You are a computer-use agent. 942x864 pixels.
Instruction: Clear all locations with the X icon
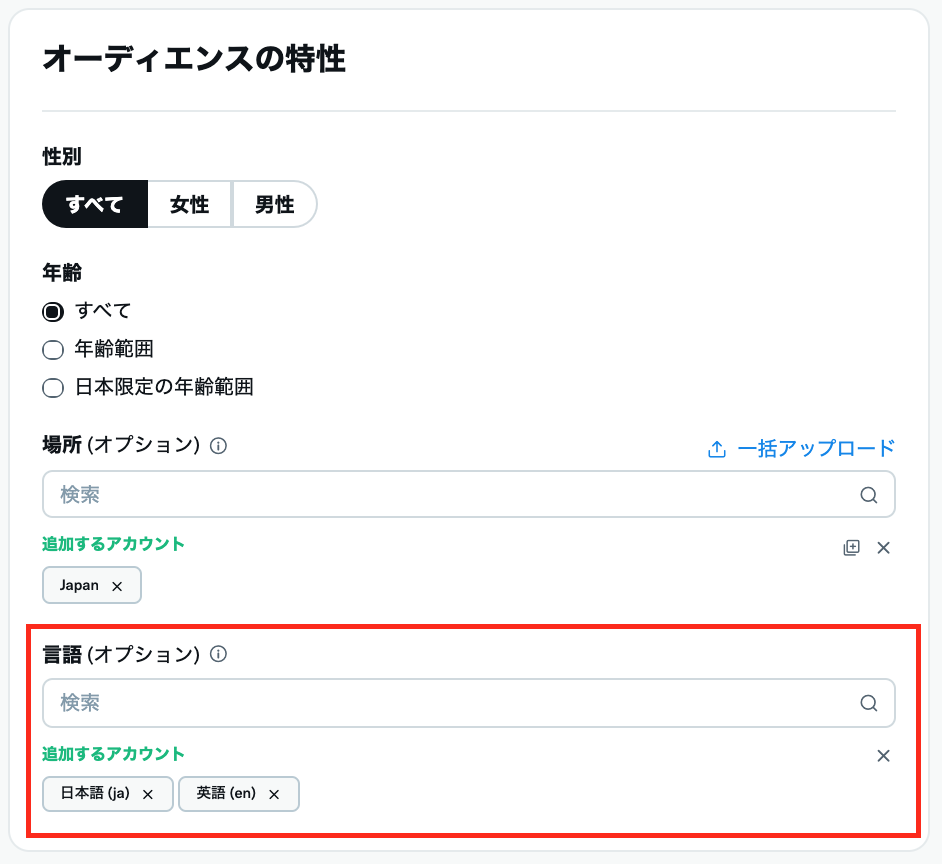click(x=883, y=547)
